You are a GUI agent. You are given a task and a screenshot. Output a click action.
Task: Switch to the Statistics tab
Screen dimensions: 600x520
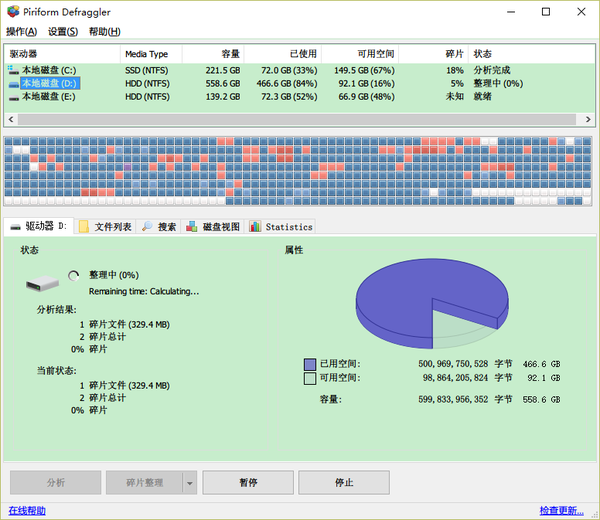(281, 227)
